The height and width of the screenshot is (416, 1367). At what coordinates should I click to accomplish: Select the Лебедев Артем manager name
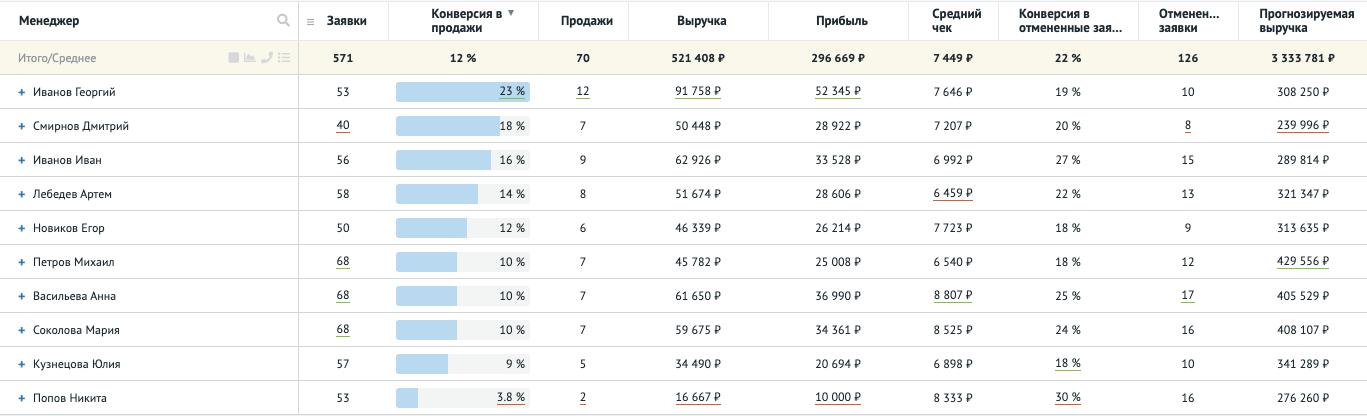pyautogui.click(x=72, y=194)
